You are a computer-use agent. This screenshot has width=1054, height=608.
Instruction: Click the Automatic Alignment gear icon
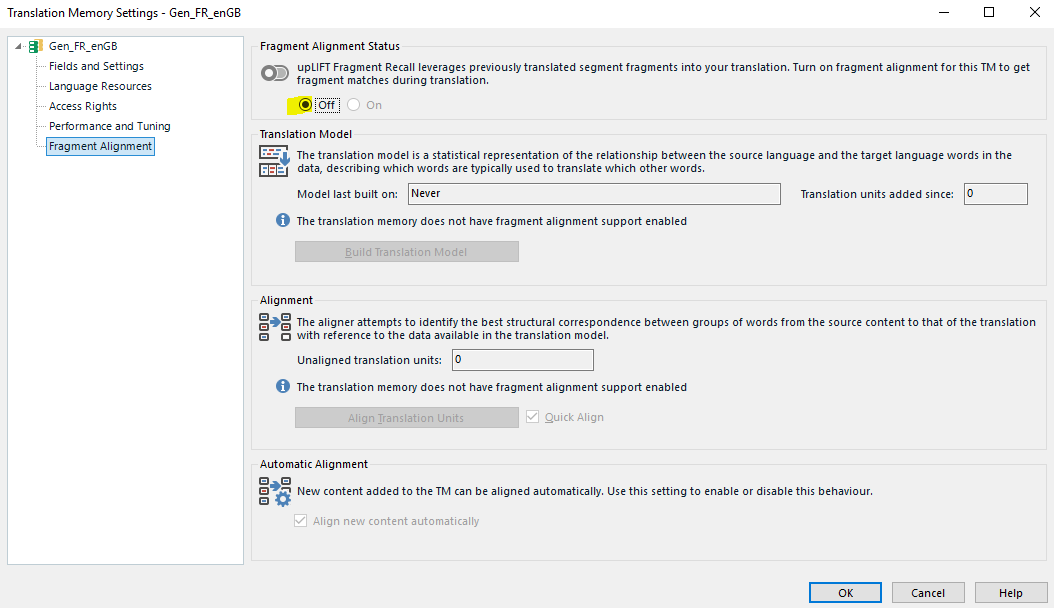(x=274, y=492)
